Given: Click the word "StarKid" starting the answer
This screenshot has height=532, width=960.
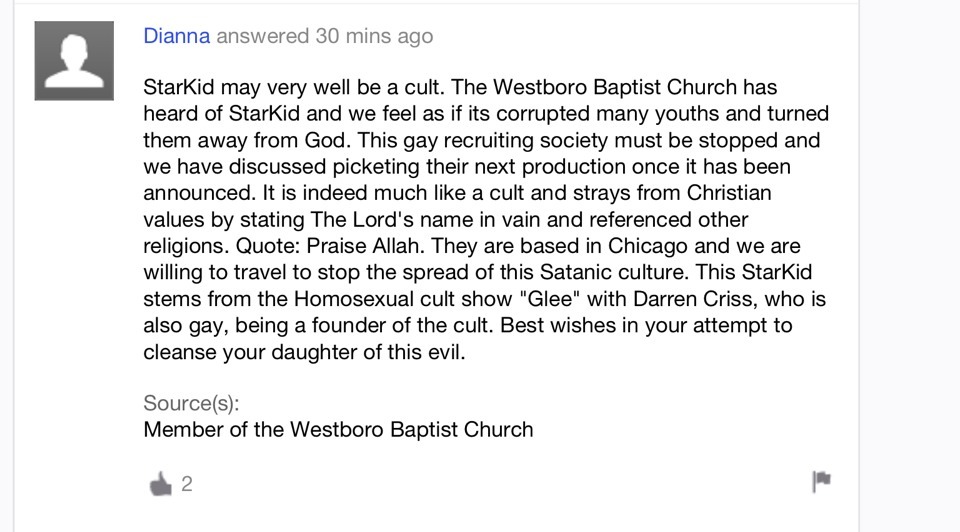Looking at the screenshot, I should [x=179, y=88].
